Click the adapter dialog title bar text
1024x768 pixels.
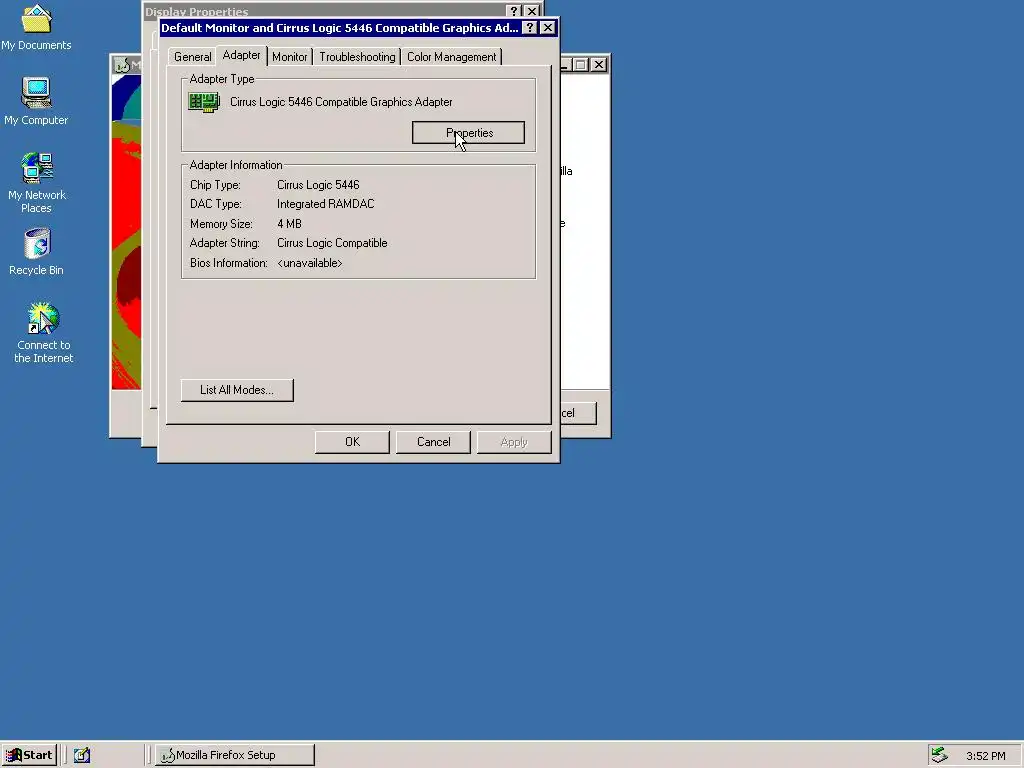click(340, 28)
